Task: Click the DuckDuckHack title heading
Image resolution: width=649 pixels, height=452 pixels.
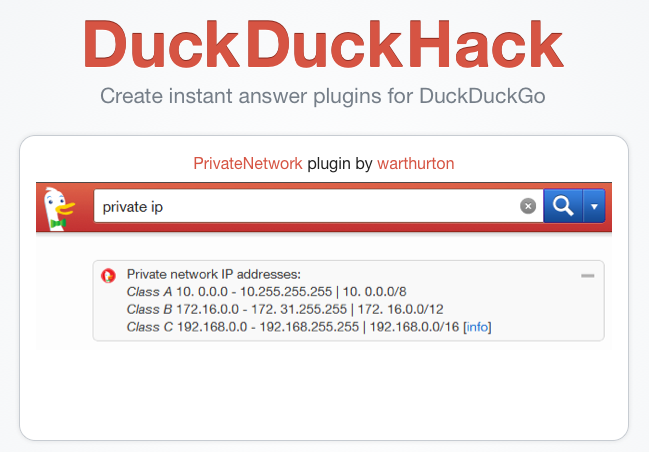Action: [x=323, y=44]
